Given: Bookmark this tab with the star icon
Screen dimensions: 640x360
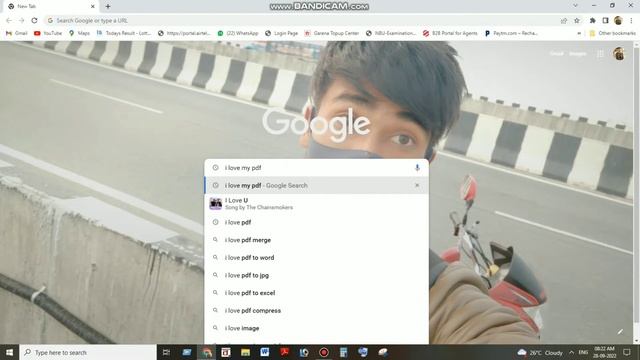Looking at the screenshot, I should click(x=577, y=20).
